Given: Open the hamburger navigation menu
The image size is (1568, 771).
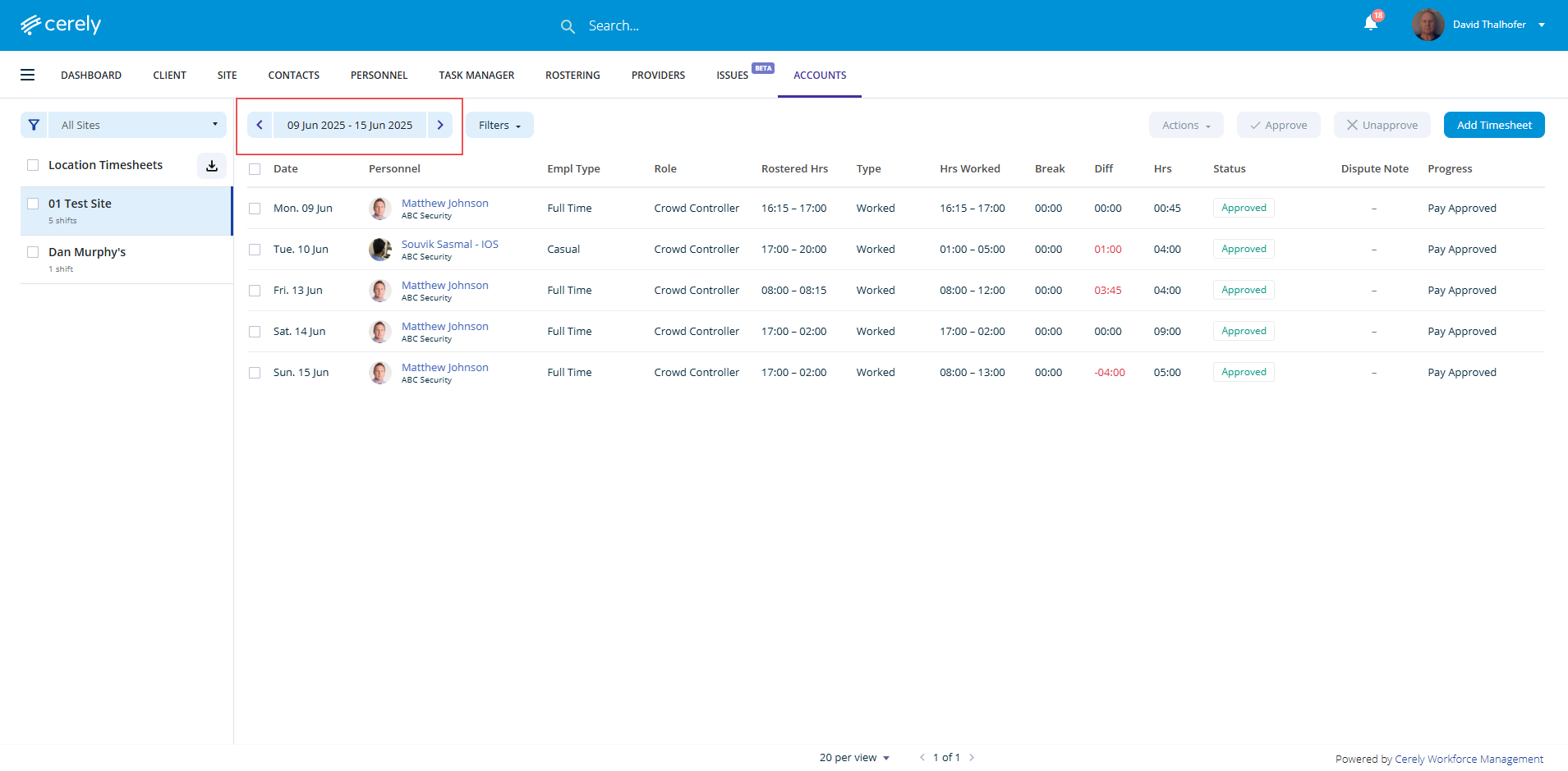Looking at the screenshot, I should [x=27, y=75].
